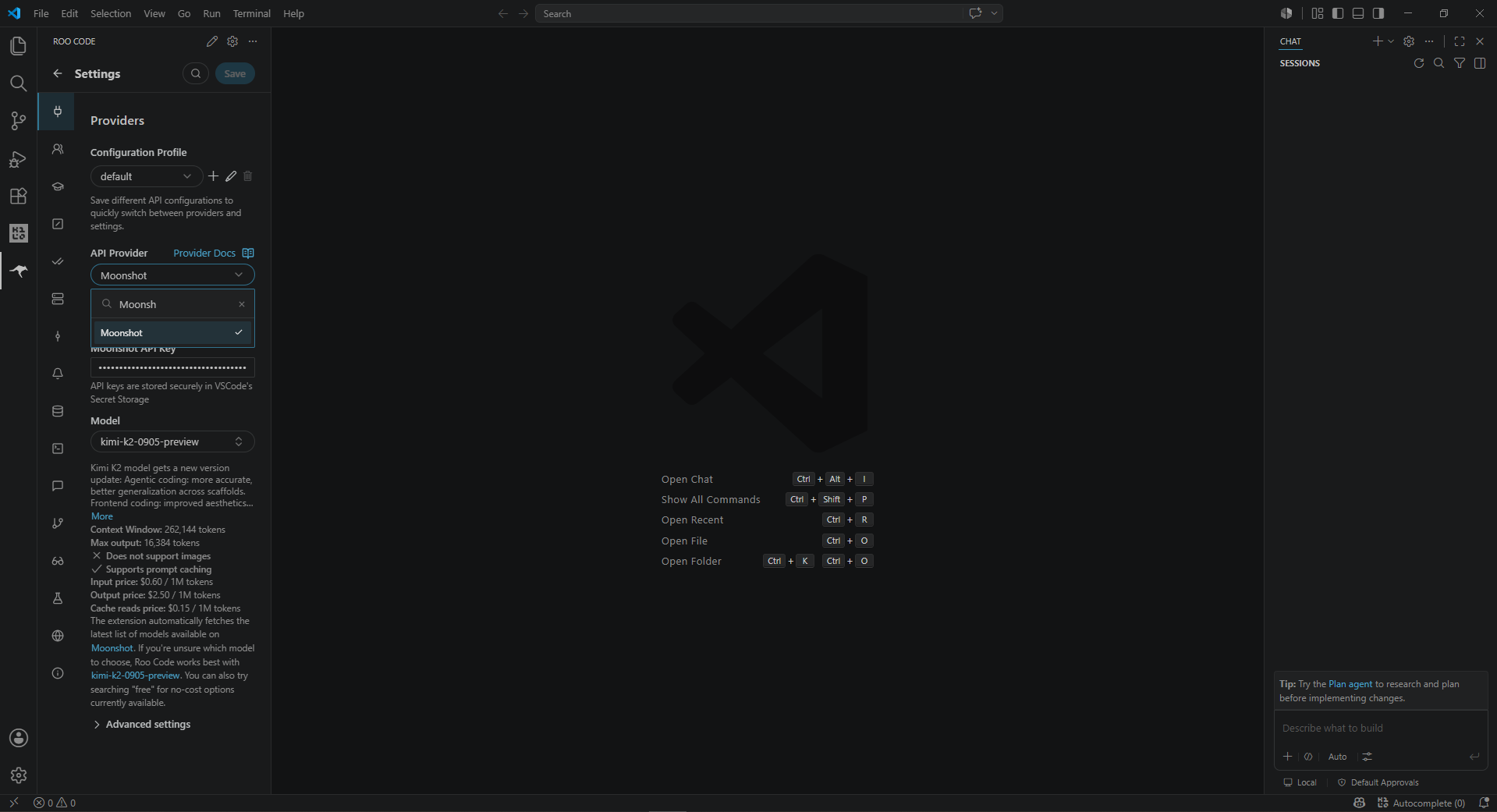Screen dimensions: 1497x812
Task: Toggle the Sessions side-by-side view
Action: pos(1480,63)
